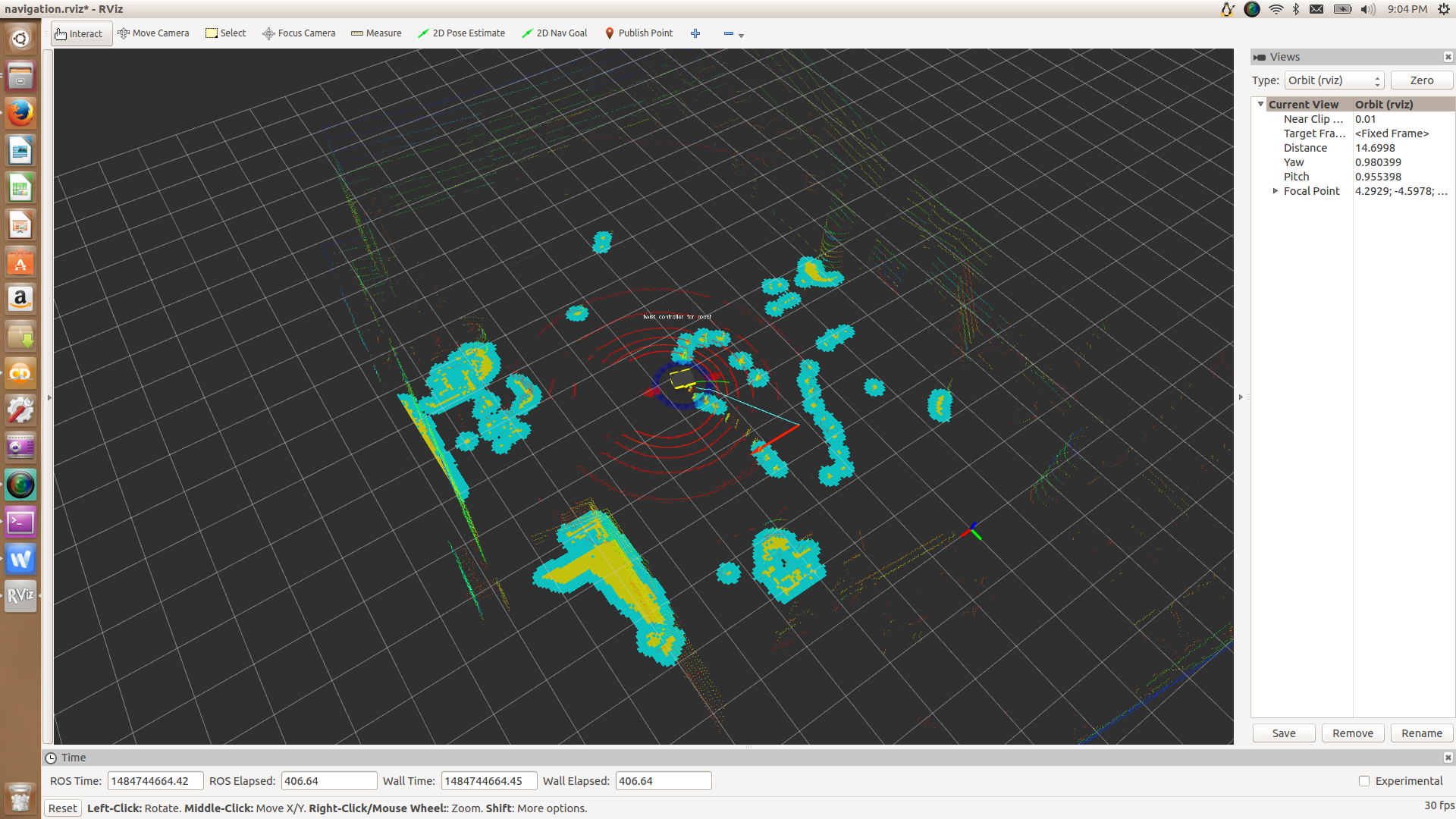Click the Rename view button
Image resolution: width=1456 pixels, height=819 pixels.
pos(1421,733)
